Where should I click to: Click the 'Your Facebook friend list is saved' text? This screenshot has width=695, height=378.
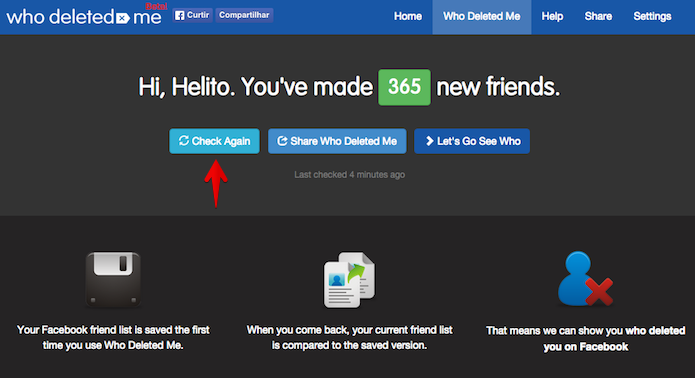(113, 337)
